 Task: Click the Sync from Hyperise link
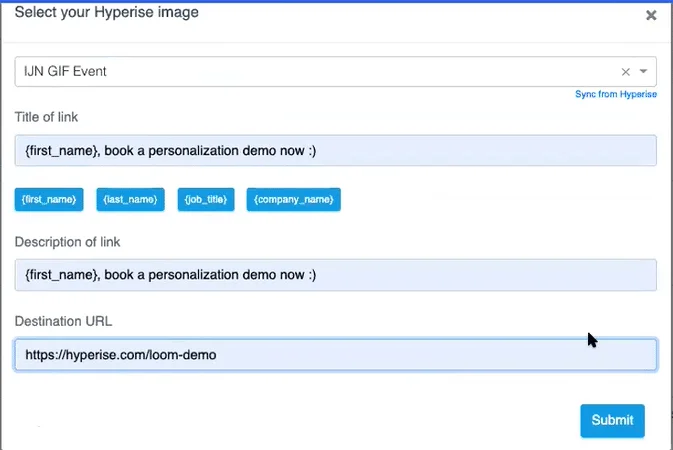pos(615,94)
